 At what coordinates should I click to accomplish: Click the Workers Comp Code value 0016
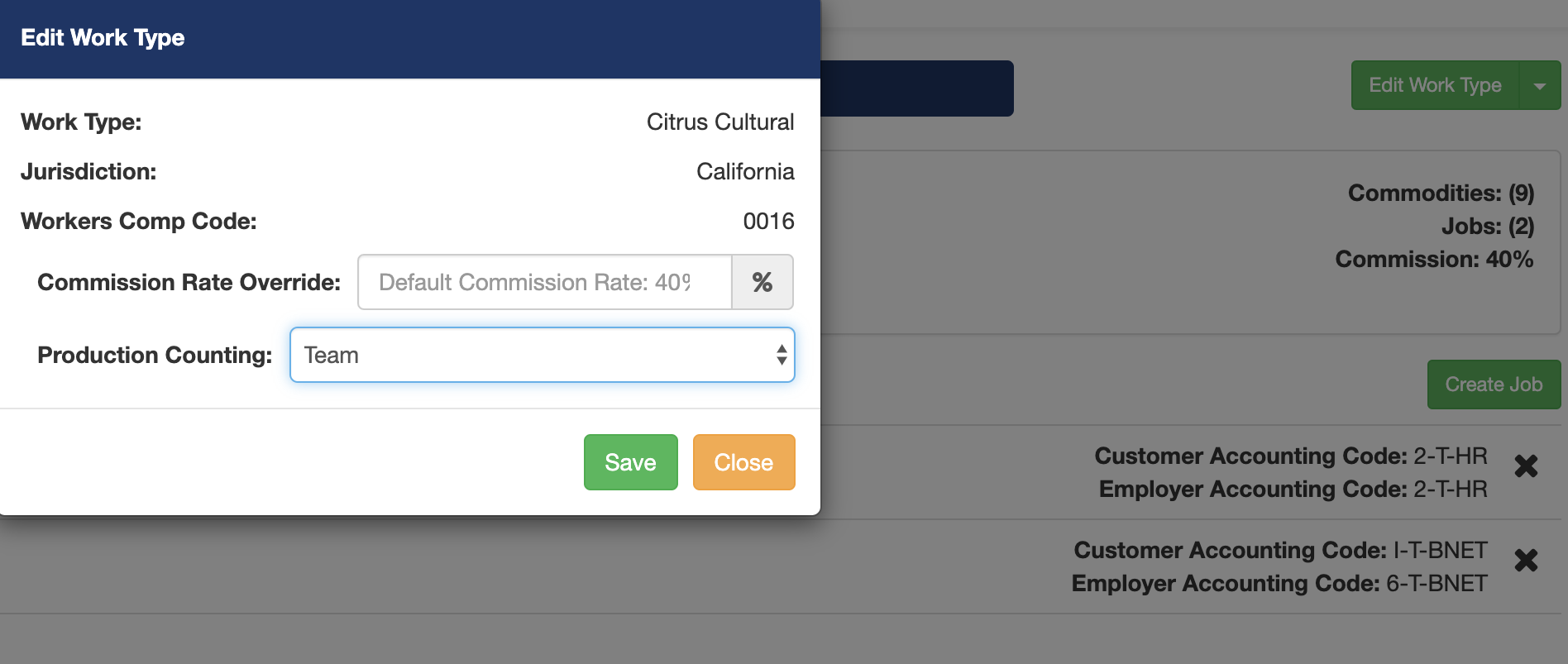(767, 221)
